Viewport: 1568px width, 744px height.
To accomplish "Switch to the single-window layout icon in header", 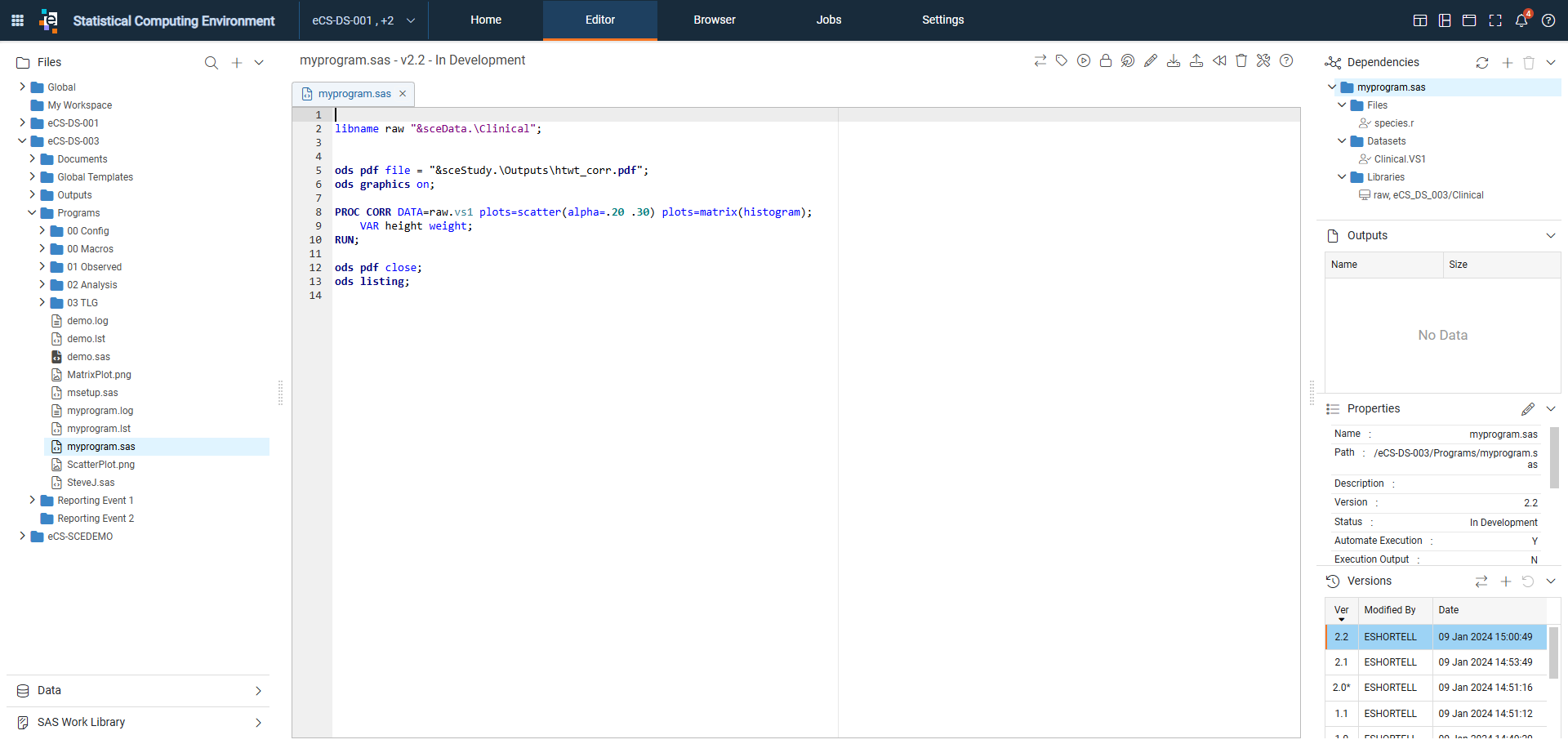I will (x=1469, y=20).
